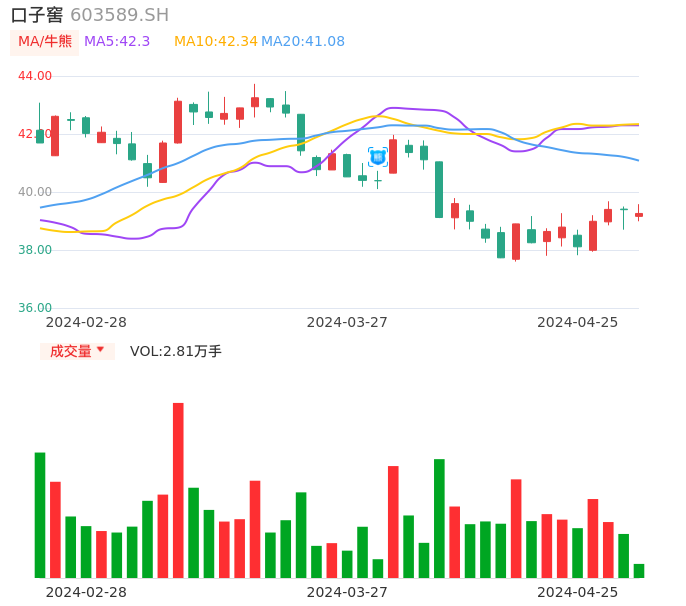The height and width of the screenshot is (606, 686).
Task: Click the first green volume bar on the left
Action: point(40,515)
